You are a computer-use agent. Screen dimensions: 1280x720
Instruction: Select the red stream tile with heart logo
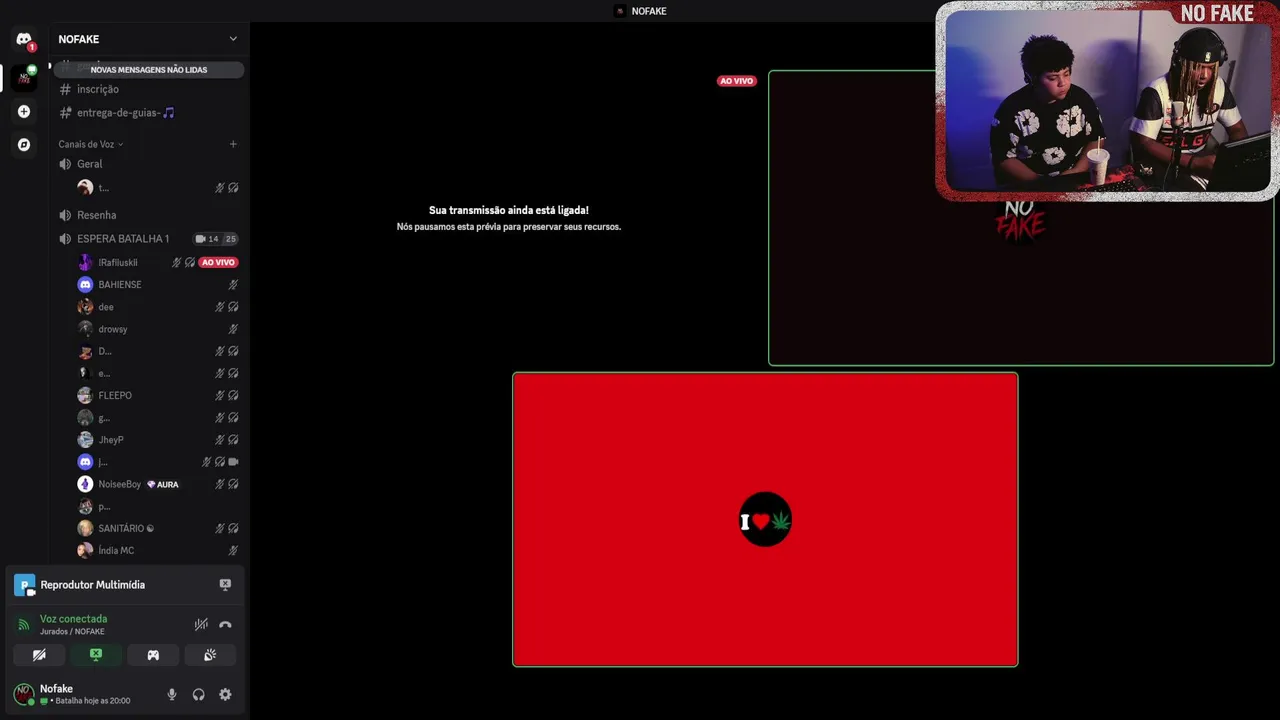[x=765, y=520]
